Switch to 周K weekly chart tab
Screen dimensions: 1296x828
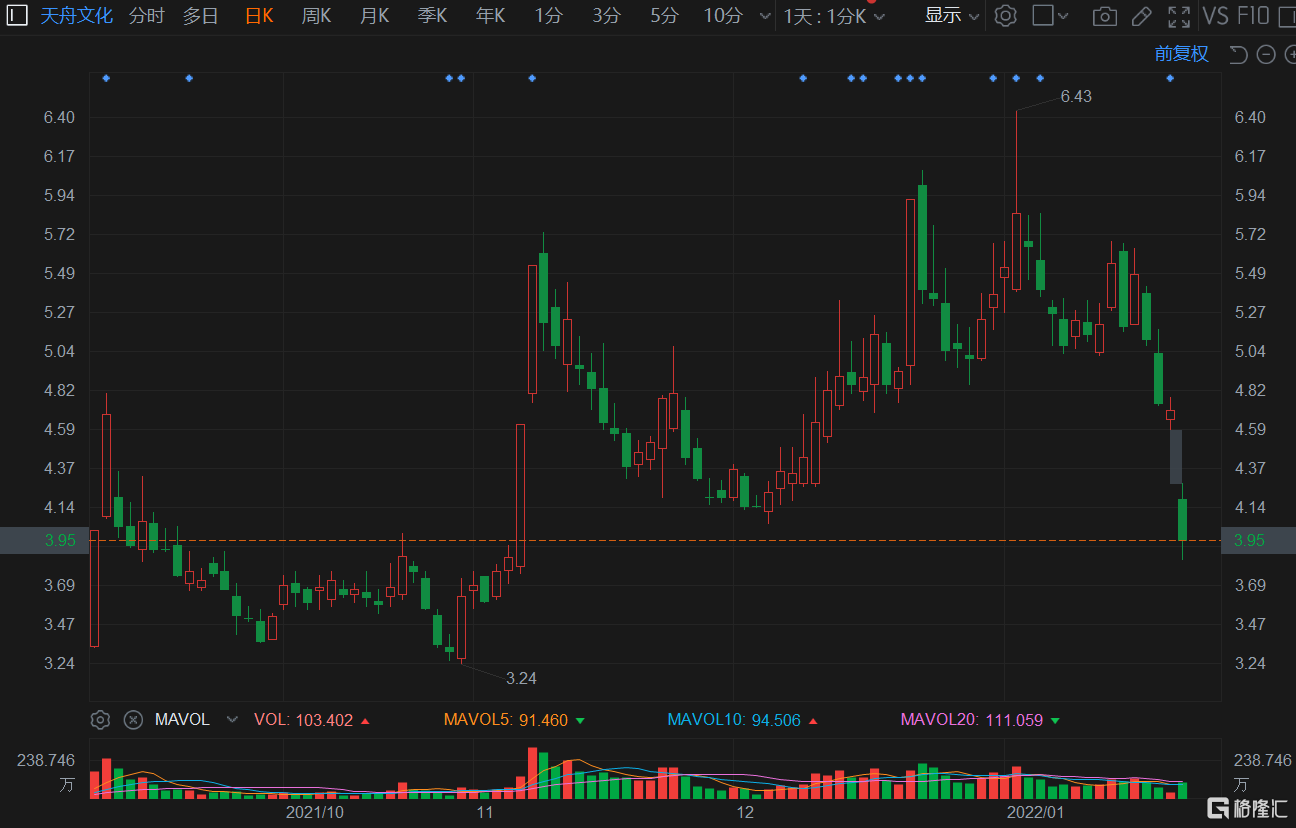coord(316,16)
